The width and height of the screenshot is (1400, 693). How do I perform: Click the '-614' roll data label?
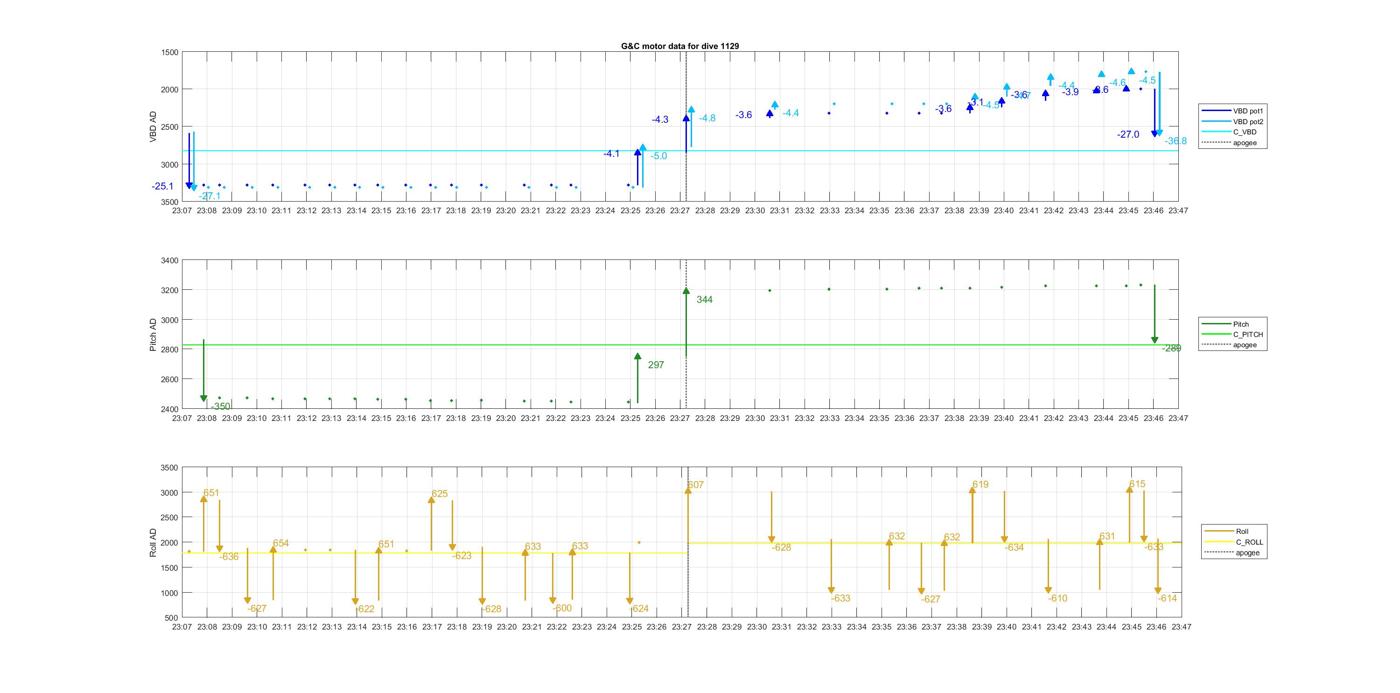tap(1168, 598)
